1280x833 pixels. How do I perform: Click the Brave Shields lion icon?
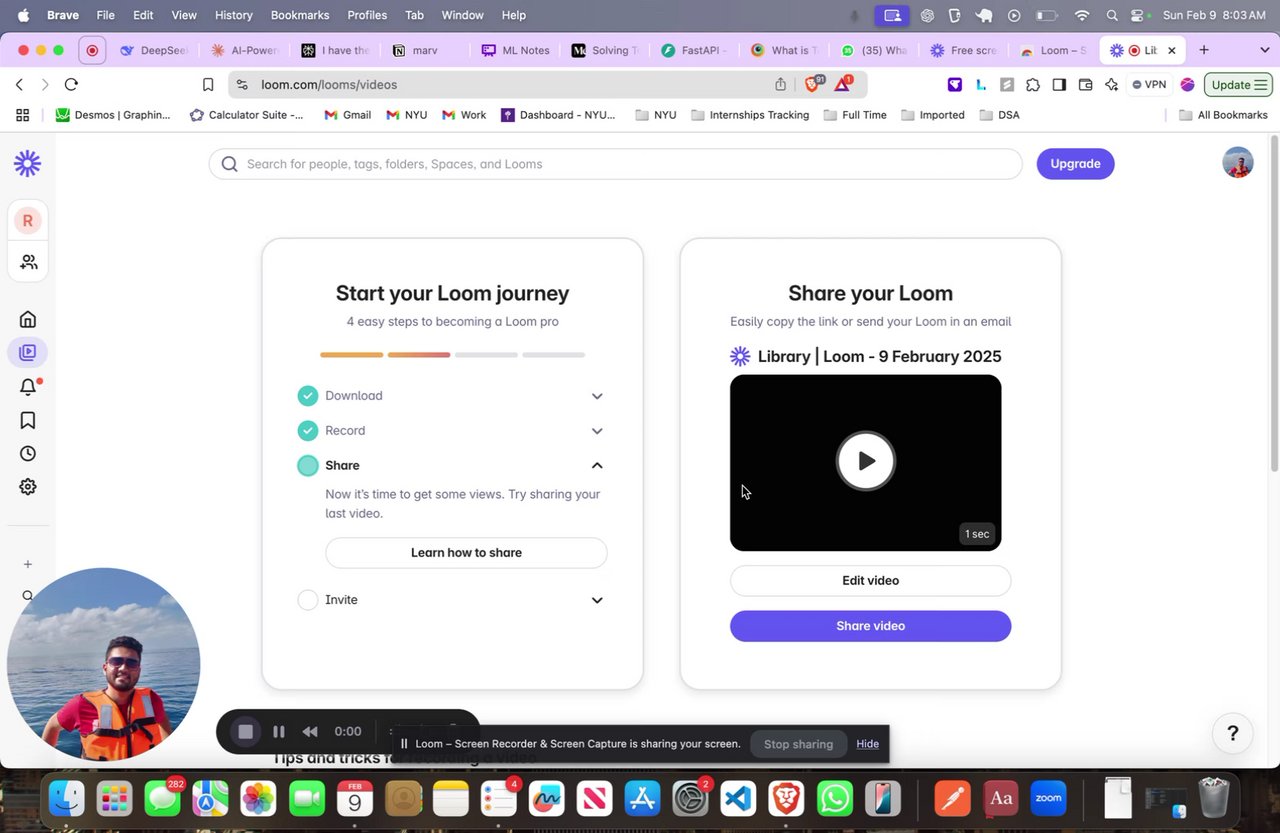pyautogui.click(x=813, y=85)
